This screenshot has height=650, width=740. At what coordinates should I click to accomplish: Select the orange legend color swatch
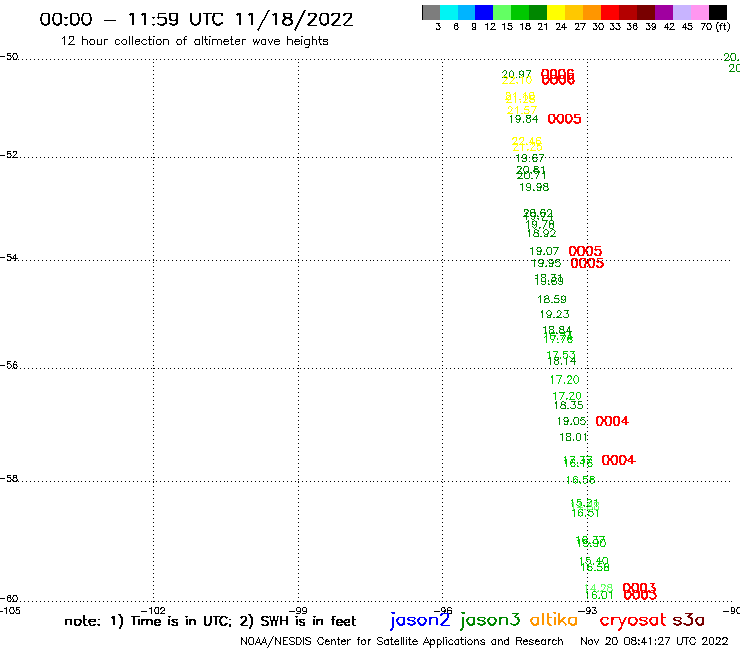pyautogui.click(x=592, y=12)
